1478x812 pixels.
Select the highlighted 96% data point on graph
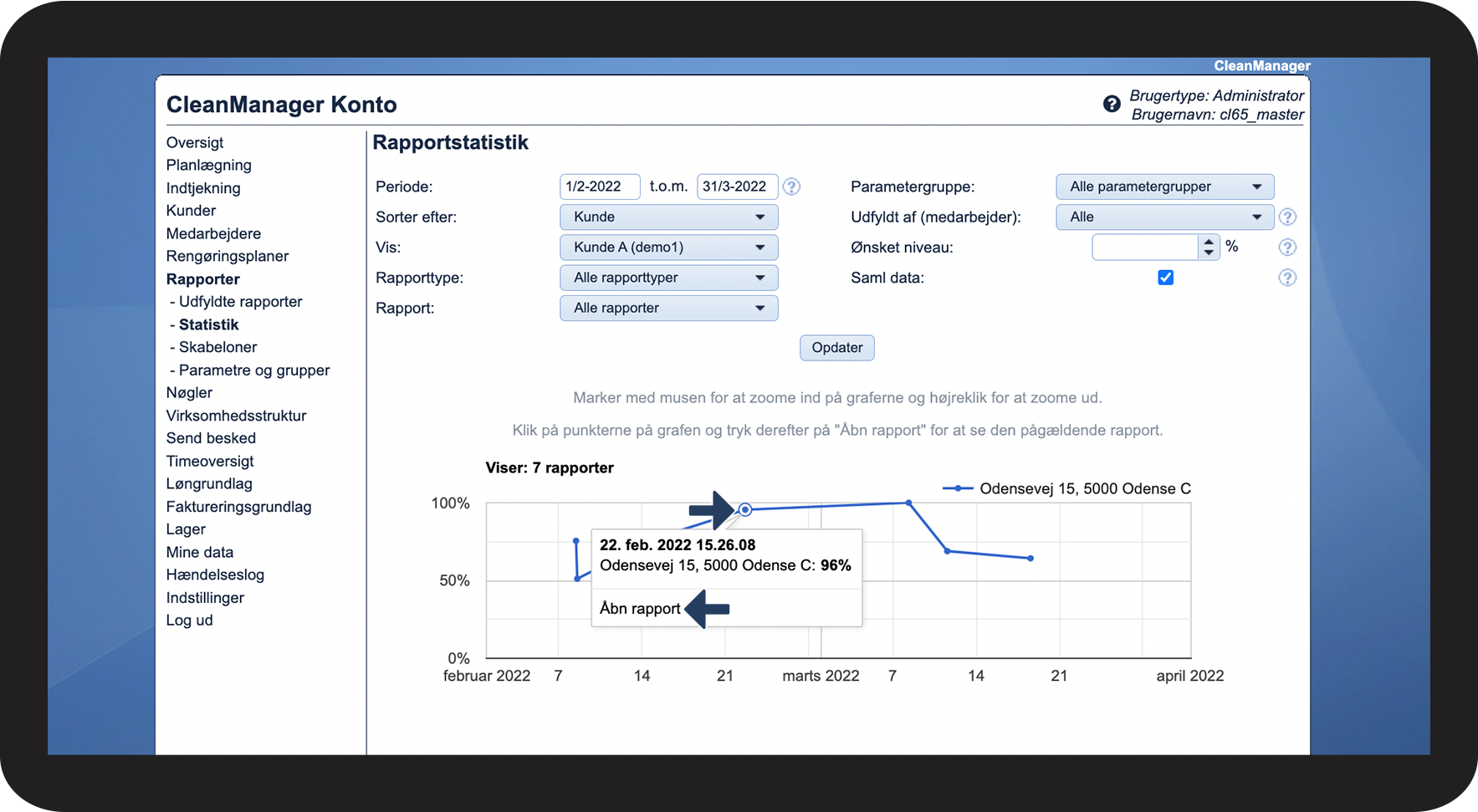[x=745, y=509]
